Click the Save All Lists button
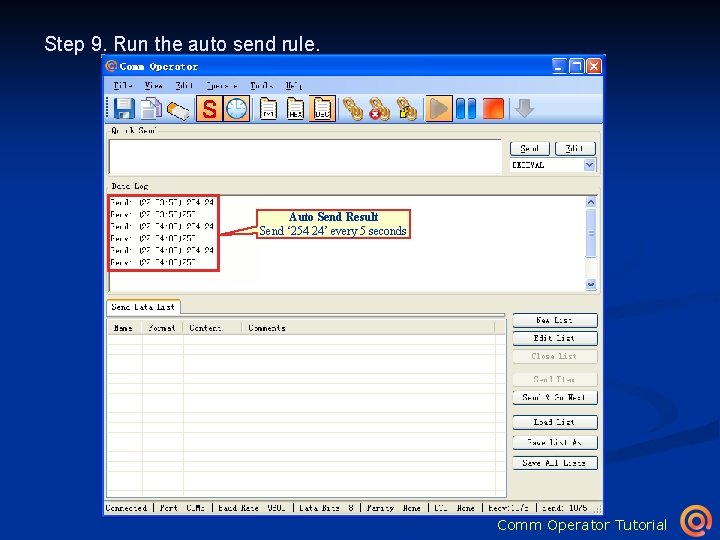Image resolution: width=720 pixels, height=540 pixels. pos(555,463)
